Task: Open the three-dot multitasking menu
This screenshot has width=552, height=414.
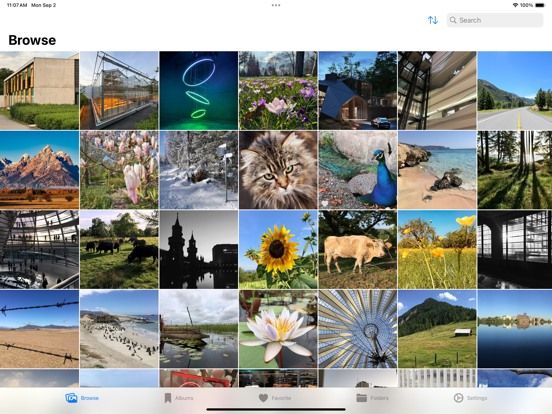Action: coord(276,5)
